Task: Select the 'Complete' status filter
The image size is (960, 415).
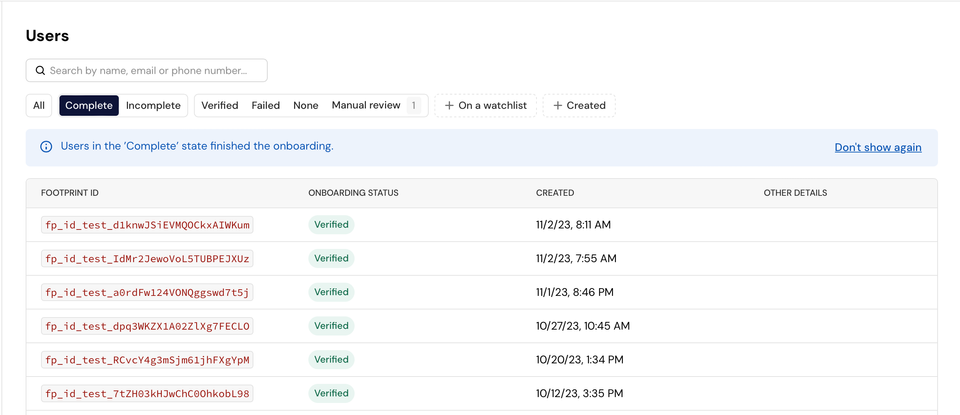Action: click(x=89, y=106)
